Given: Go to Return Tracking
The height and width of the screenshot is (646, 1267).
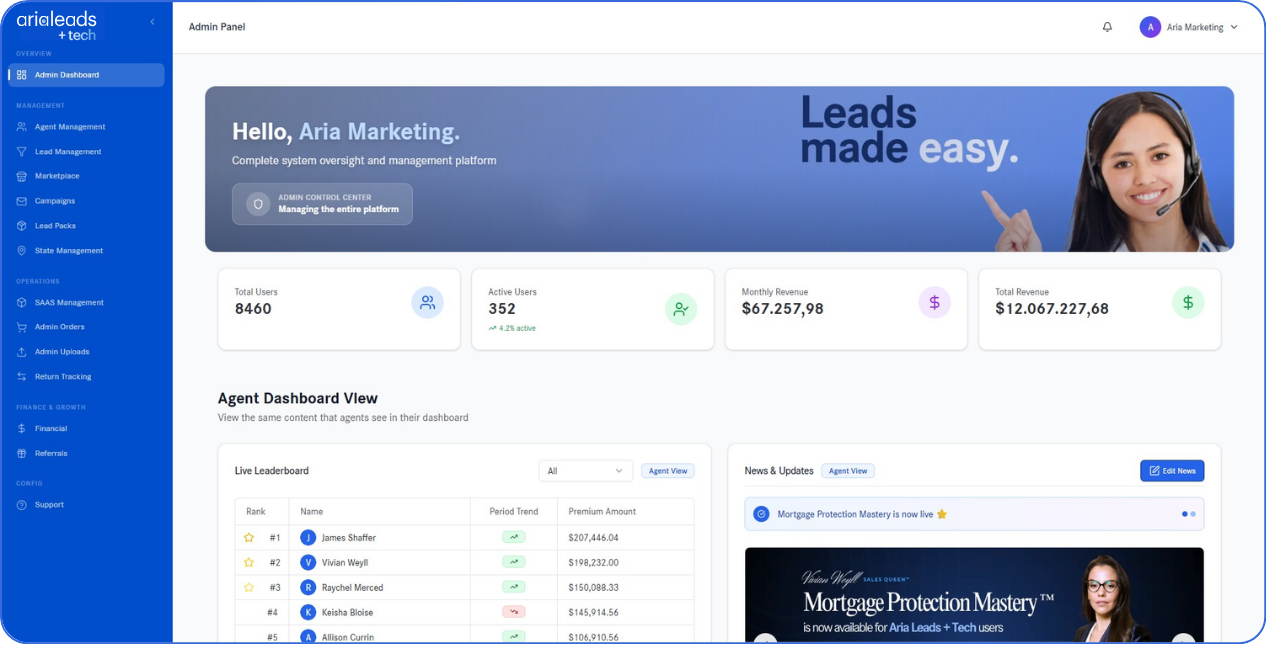Looking at the screenshot, I should point(86,377).
